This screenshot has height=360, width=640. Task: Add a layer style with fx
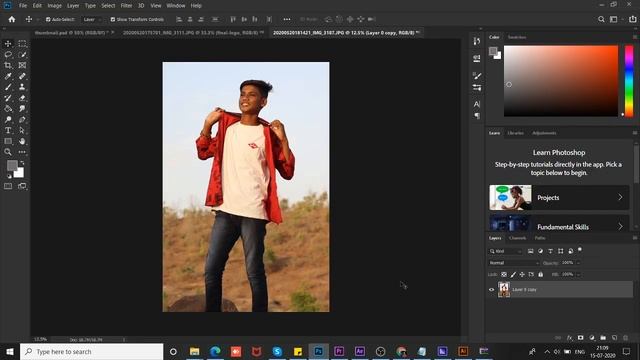[x=570, y=338]
